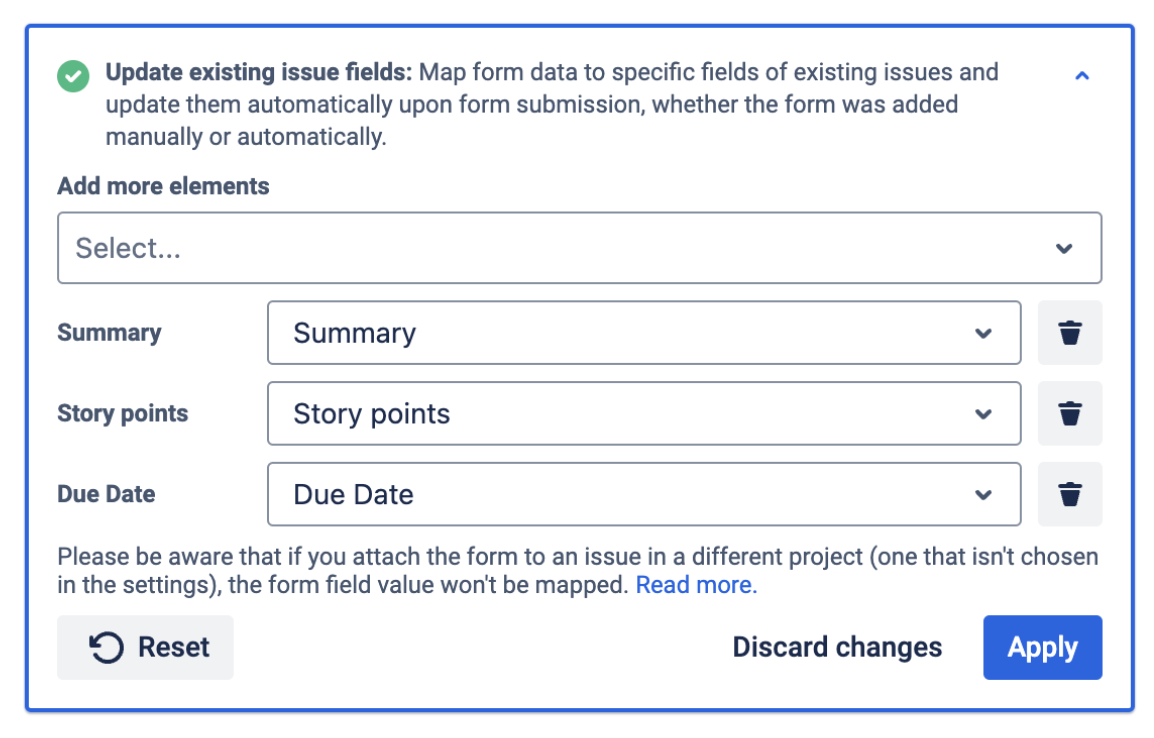Delete the Summary field mapping row
1154x738 pixels.
point(1070,333)
